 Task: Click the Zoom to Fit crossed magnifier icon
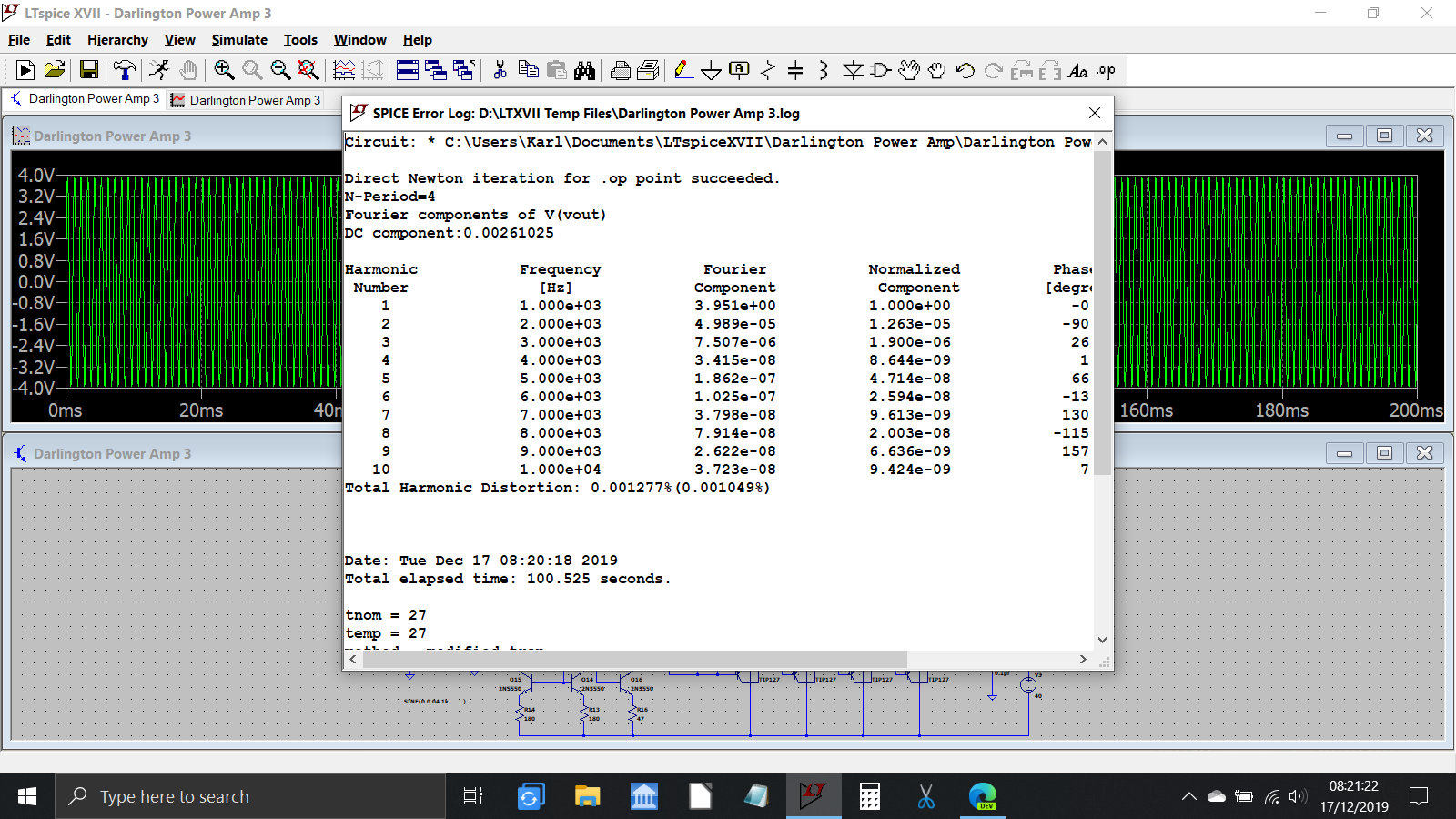(x=308, y=70)
